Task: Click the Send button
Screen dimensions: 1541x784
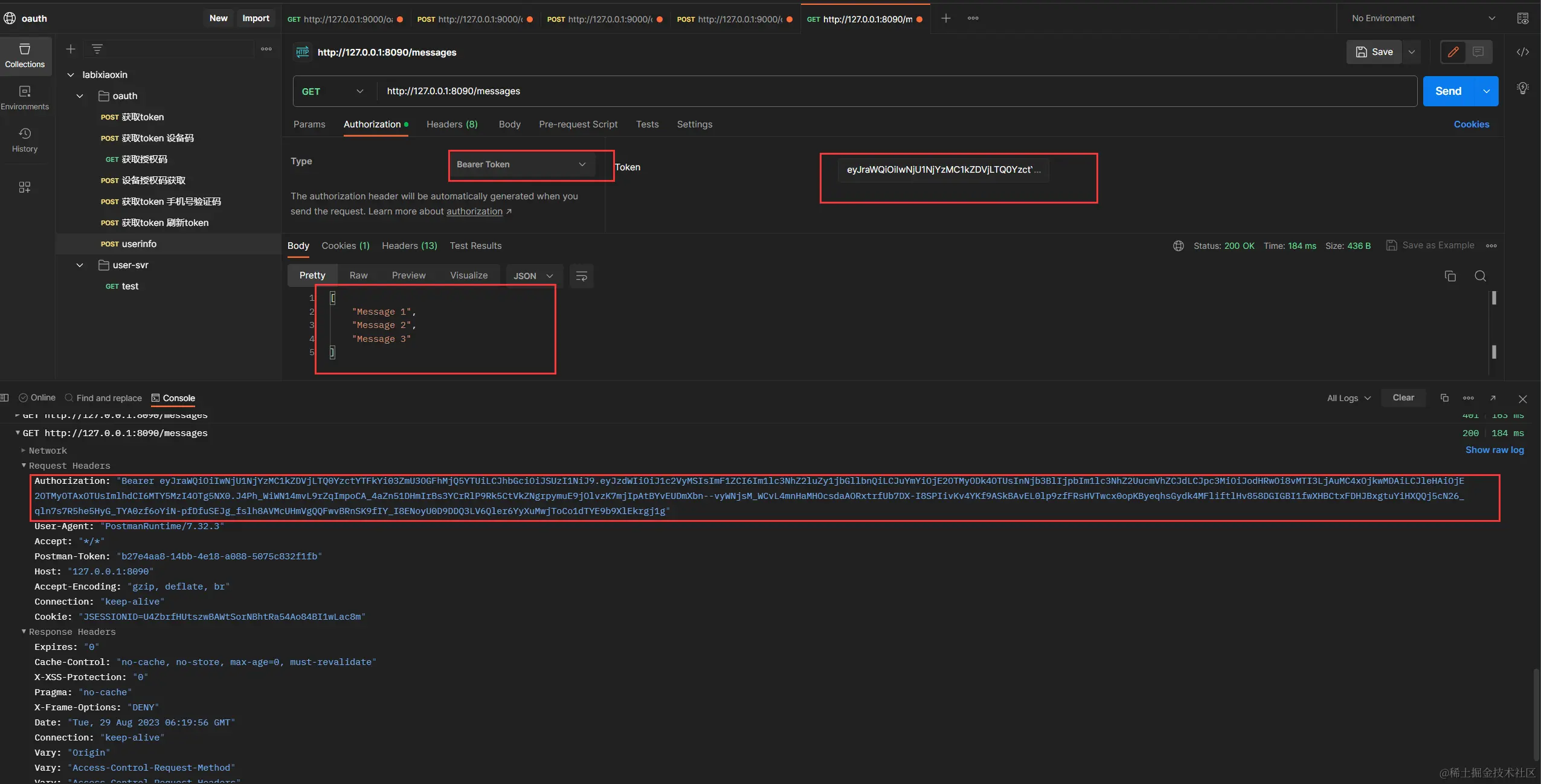Action: [x=1448, y=91]
